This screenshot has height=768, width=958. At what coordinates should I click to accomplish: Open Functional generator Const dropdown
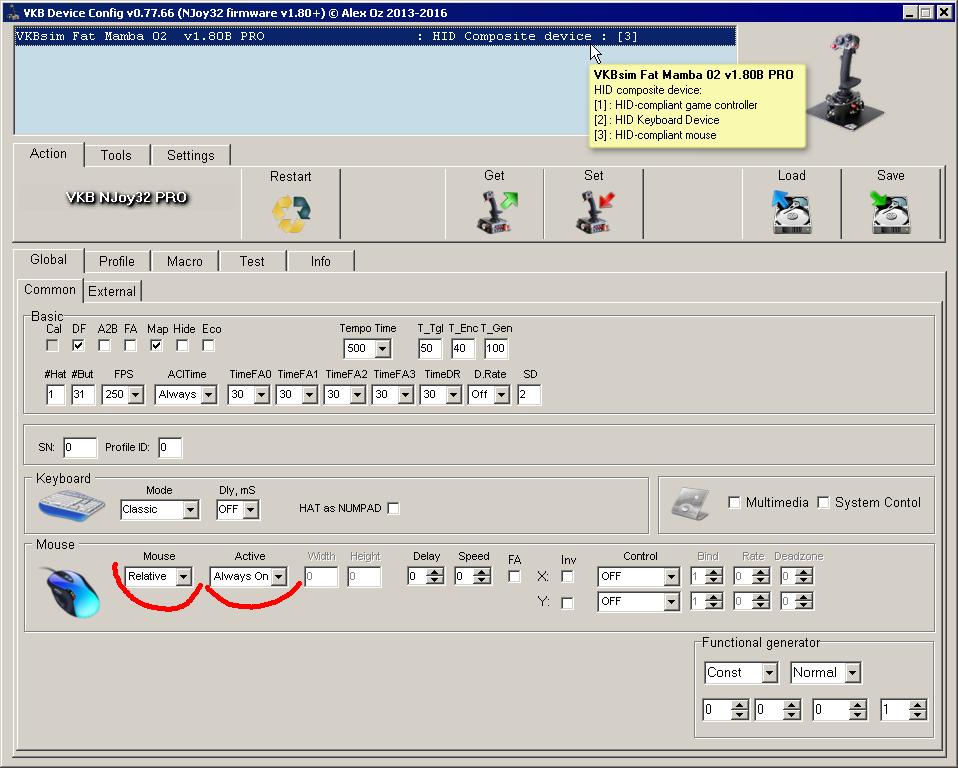pos(770,673)
